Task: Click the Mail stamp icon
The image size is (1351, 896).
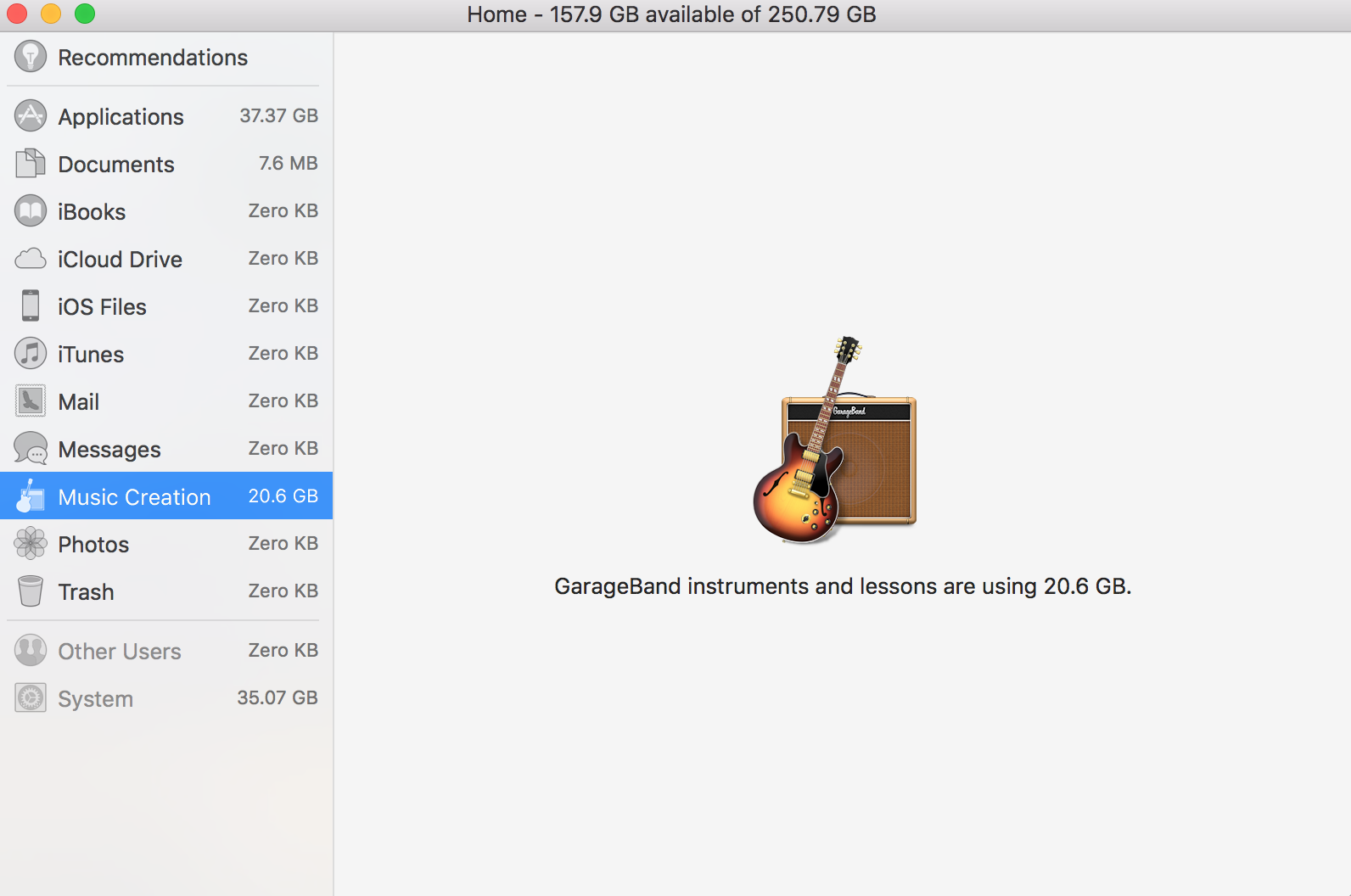Action: (x=31, y=401)
